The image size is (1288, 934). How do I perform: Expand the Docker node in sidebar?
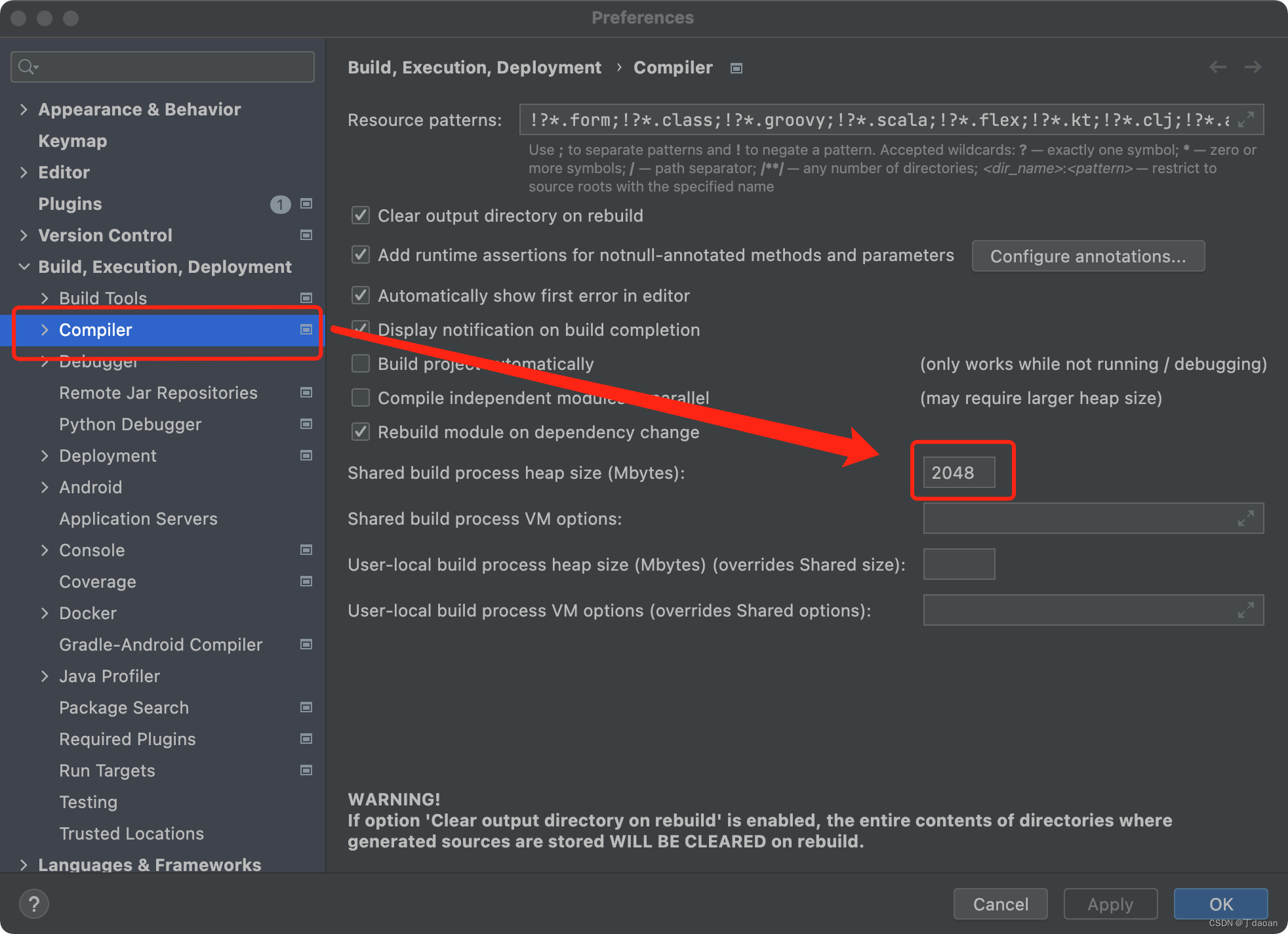point(45,613)
